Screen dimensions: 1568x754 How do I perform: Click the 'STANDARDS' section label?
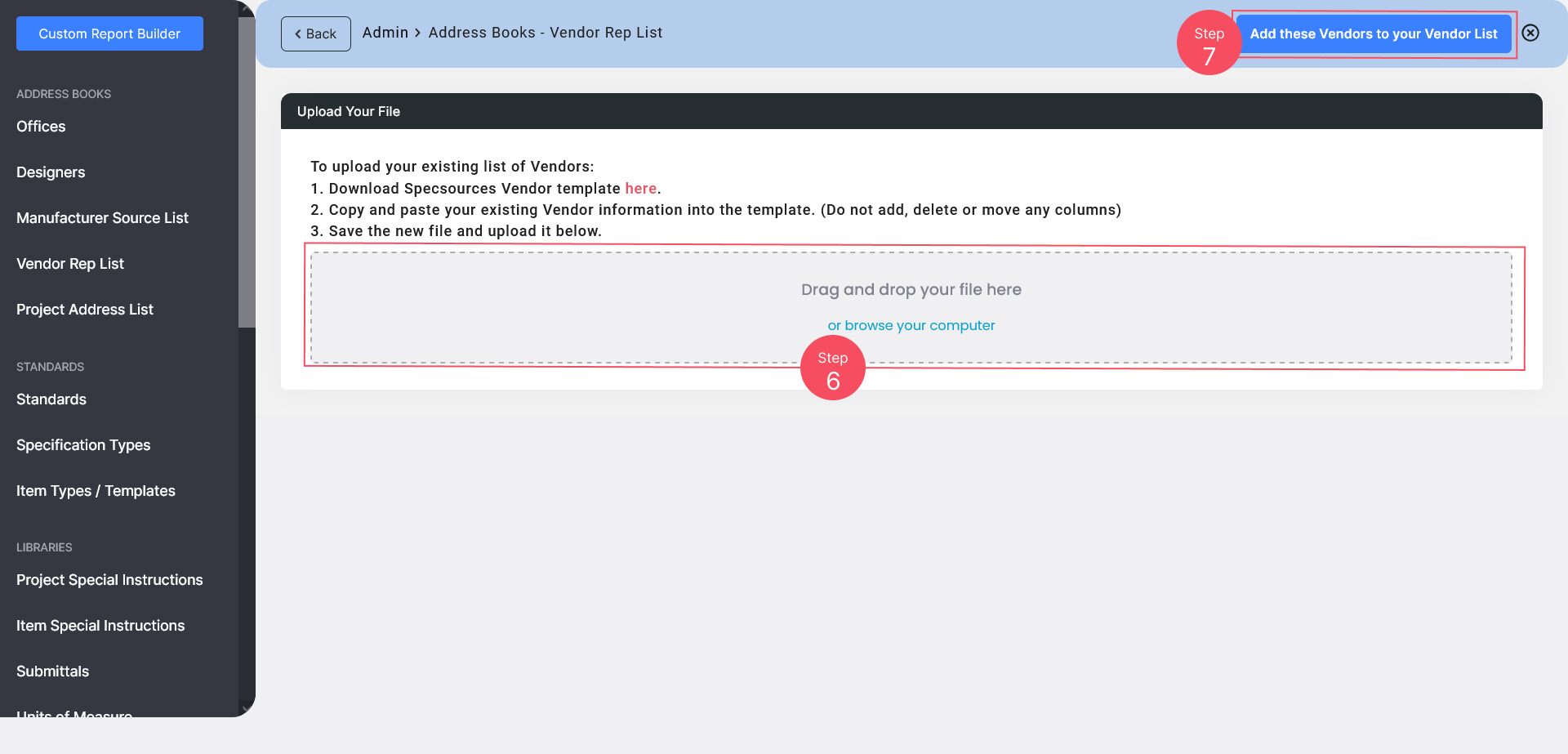tap(51, 367)
